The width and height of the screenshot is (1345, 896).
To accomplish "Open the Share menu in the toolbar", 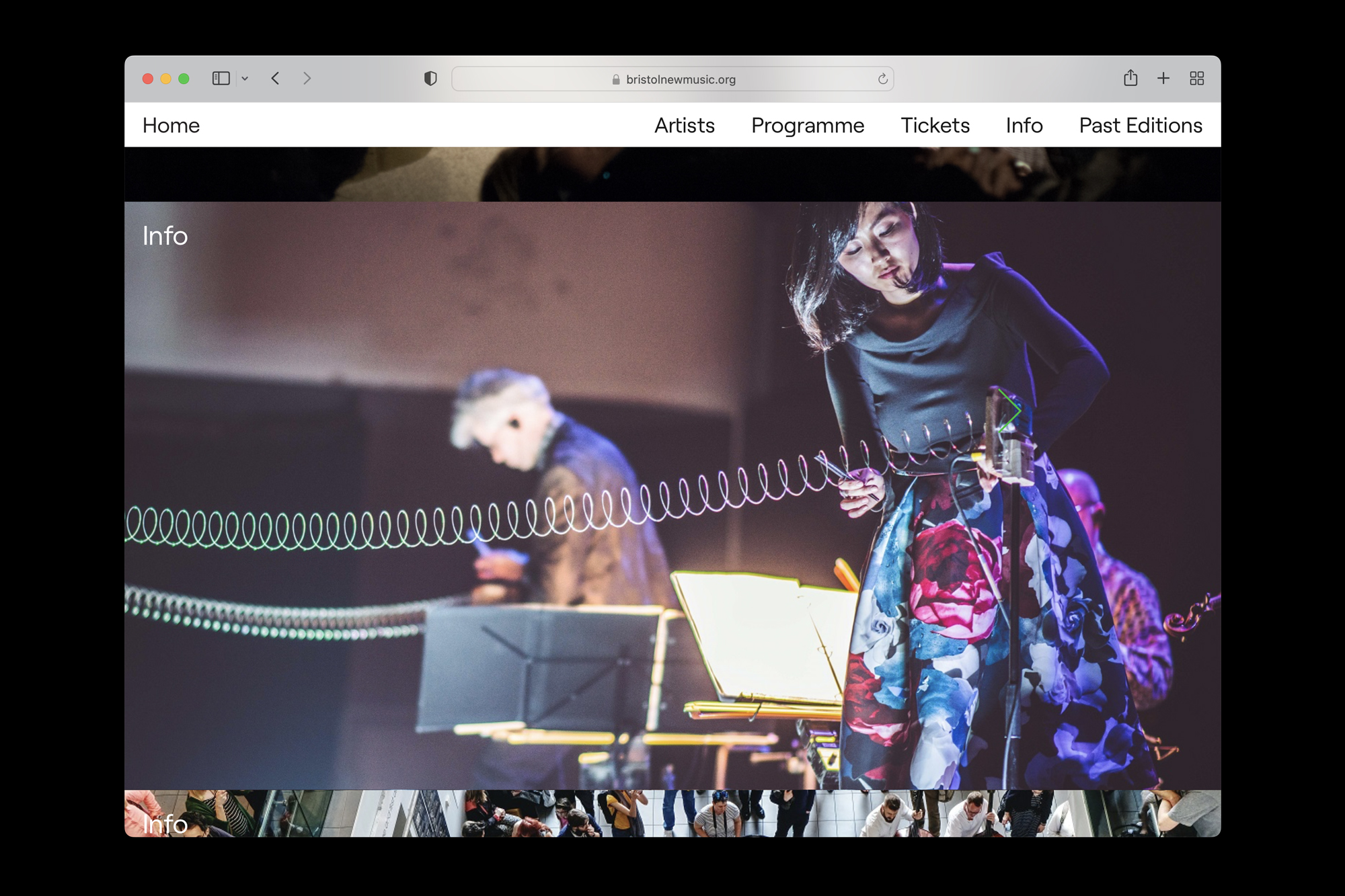I will pos(1130,79).
